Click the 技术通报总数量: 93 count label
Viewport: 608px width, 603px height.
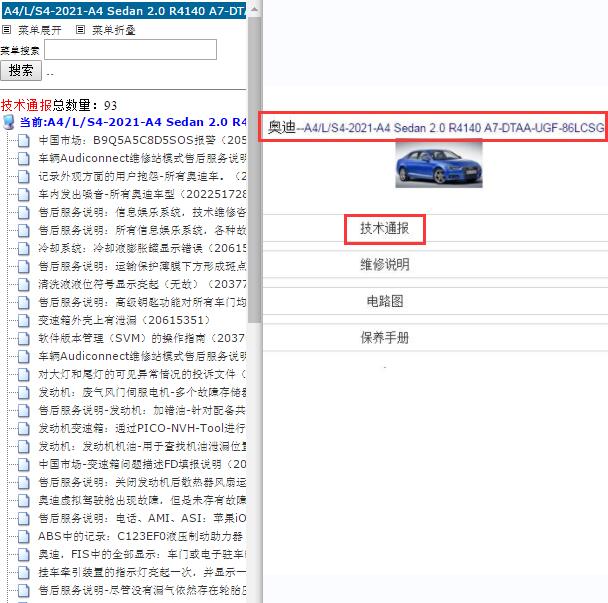click(59, 105)
